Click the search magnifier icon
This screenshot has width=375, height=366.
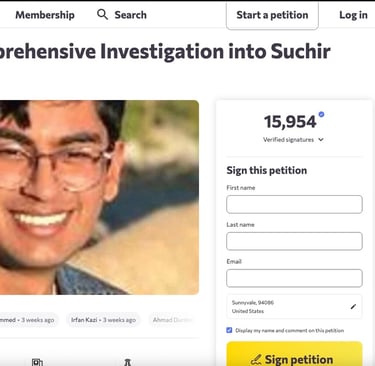(102, 14)
